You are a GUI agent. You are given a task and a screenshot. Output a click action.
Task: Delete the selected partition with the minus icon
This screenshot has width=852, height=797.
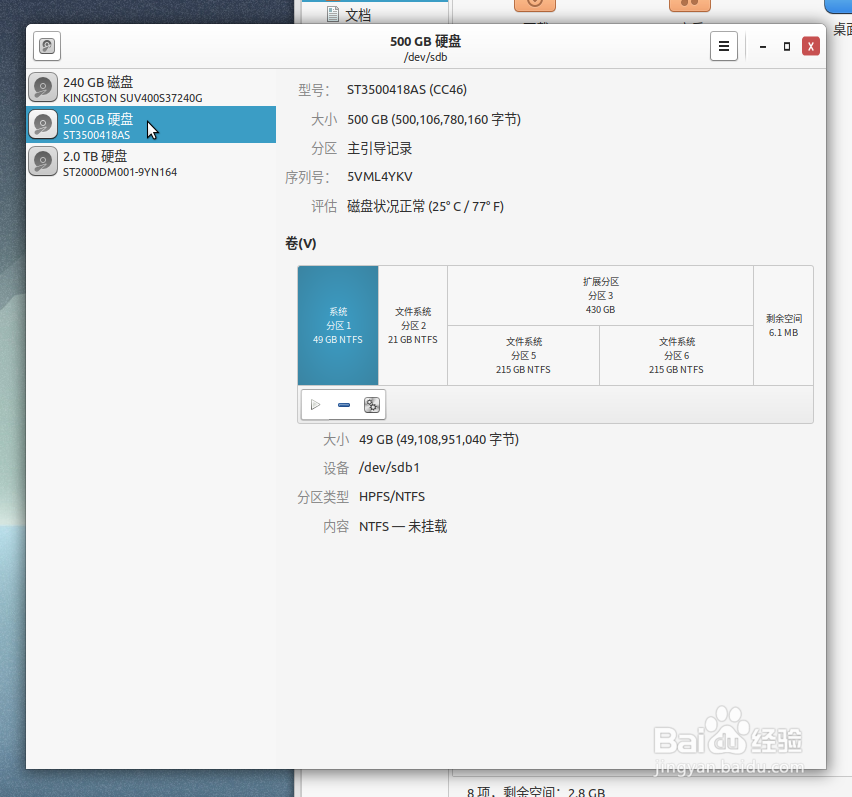pos(343,404)
